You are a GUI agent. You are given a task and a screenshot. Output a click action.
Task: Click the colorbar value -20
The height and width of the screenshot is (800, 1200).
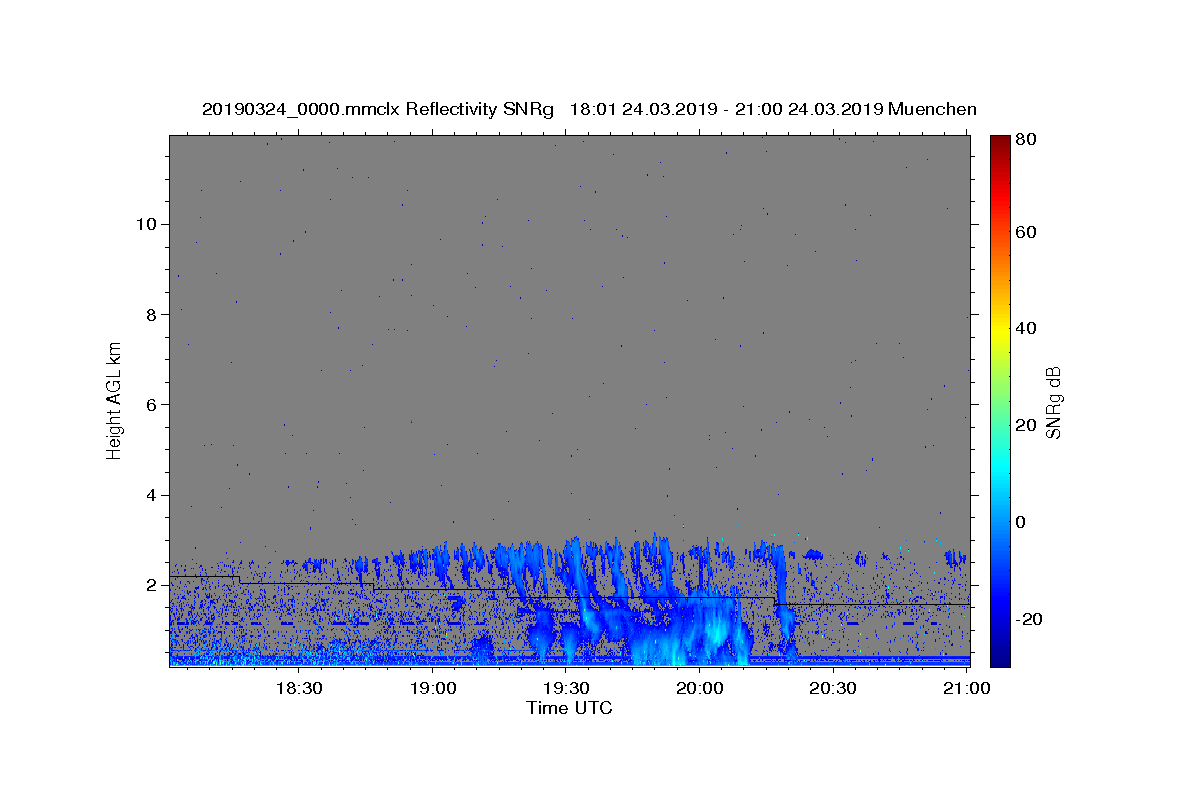pyautogui.click(x=1029, y=619)
